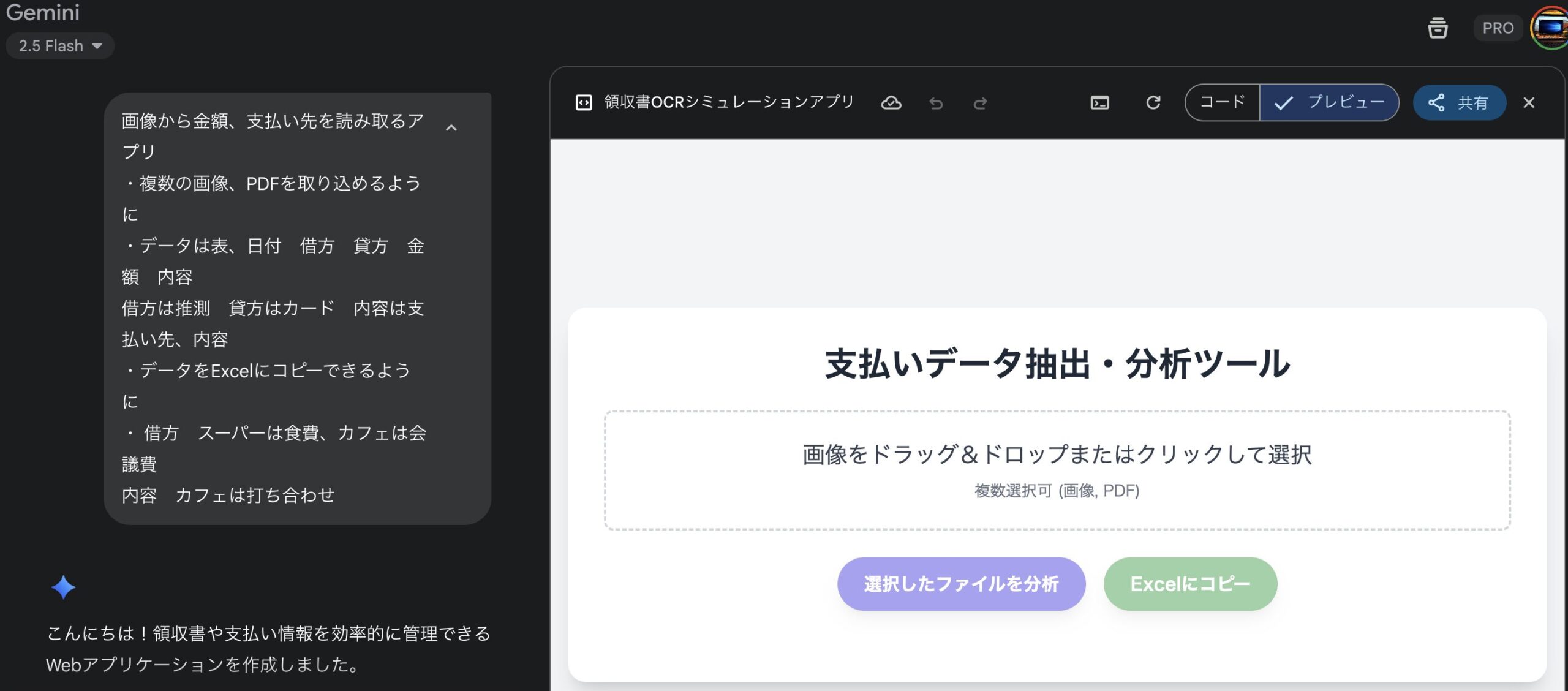This screenshot has width=1568, height=691.
Task: Click the 支払いデータ抽出・分析ツール heading
Action: pyautogui.click(x=1057, y=364)
